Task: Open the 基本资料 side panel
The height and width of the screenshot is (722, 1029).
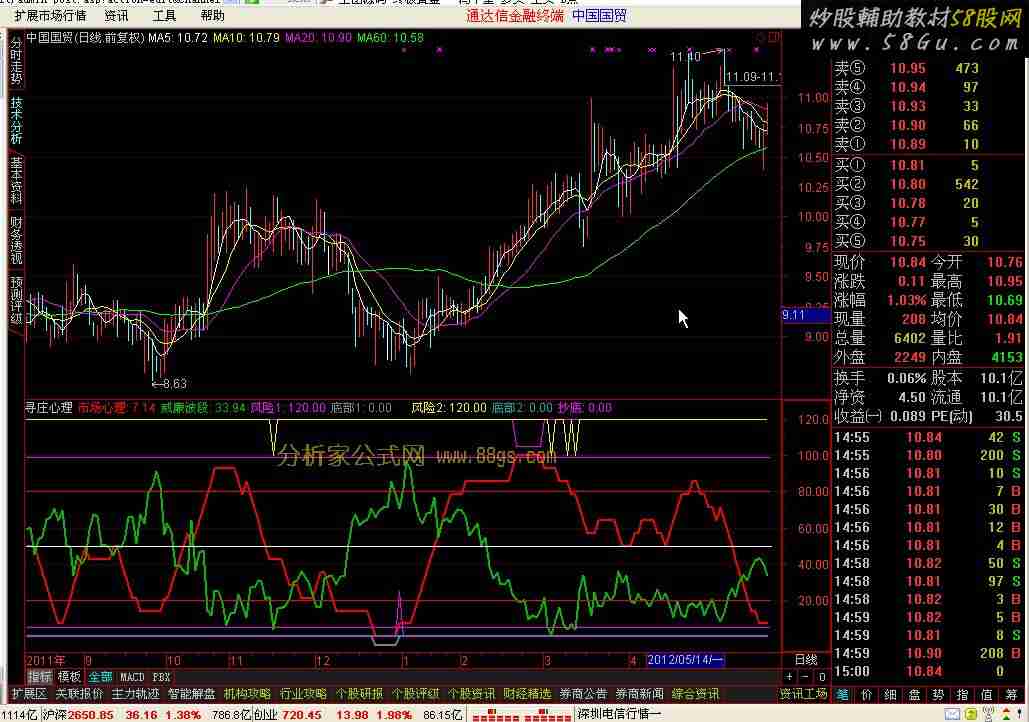Action: coord(16,181)
